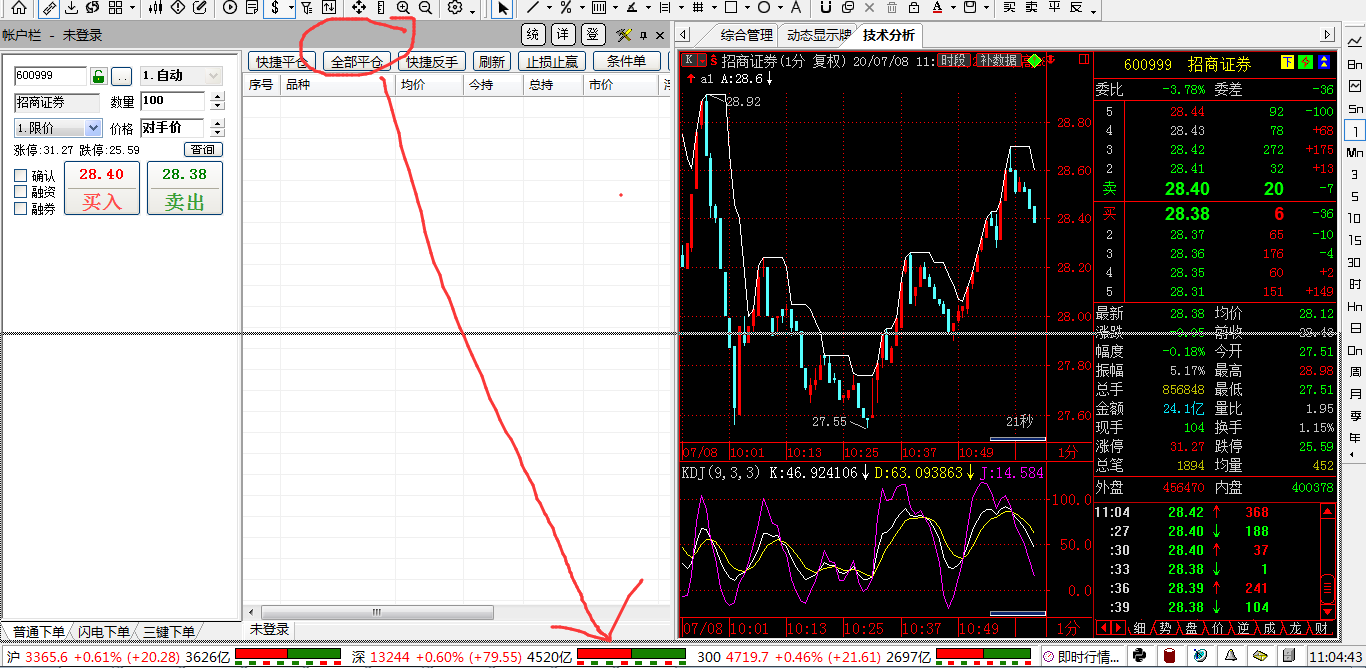Expand the ellipse tool dropdown arrow
The width and height of the screenshot is (1366, 668).
tap(779, 8)
